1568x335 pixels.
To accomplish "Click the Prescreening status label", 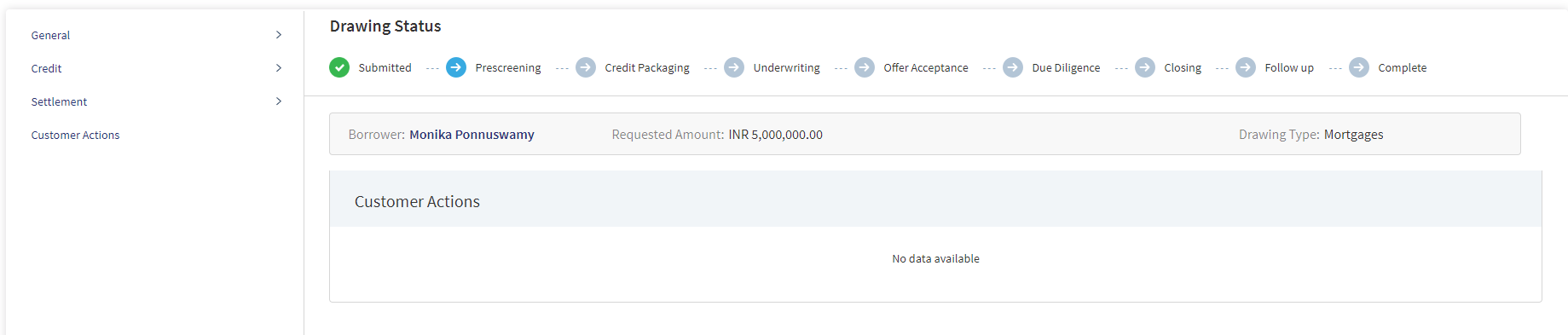I will (508, 68).
